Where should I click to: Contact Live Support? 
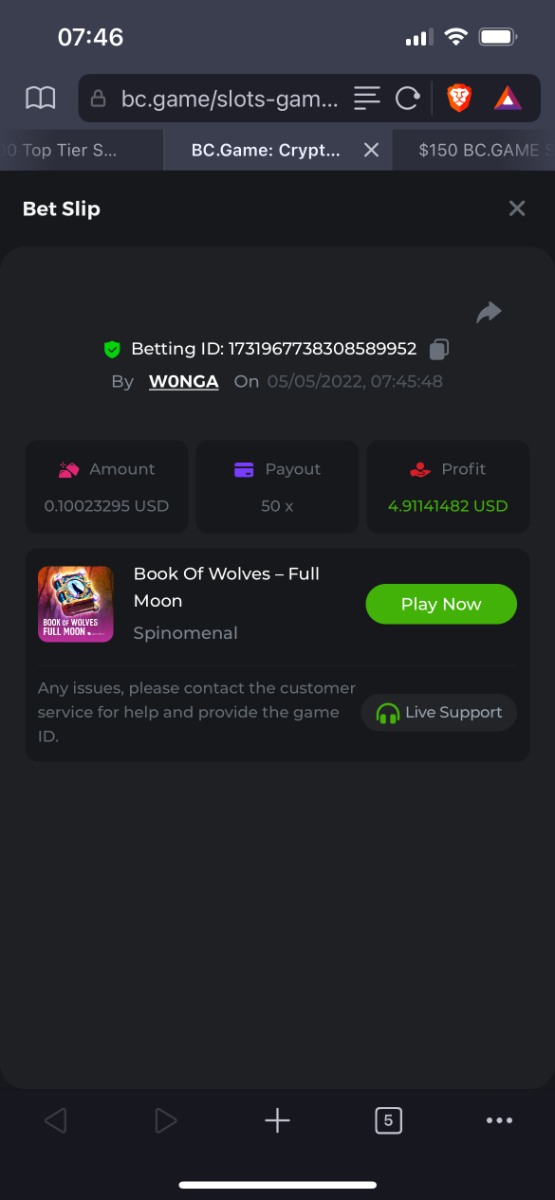coord(439,713)
